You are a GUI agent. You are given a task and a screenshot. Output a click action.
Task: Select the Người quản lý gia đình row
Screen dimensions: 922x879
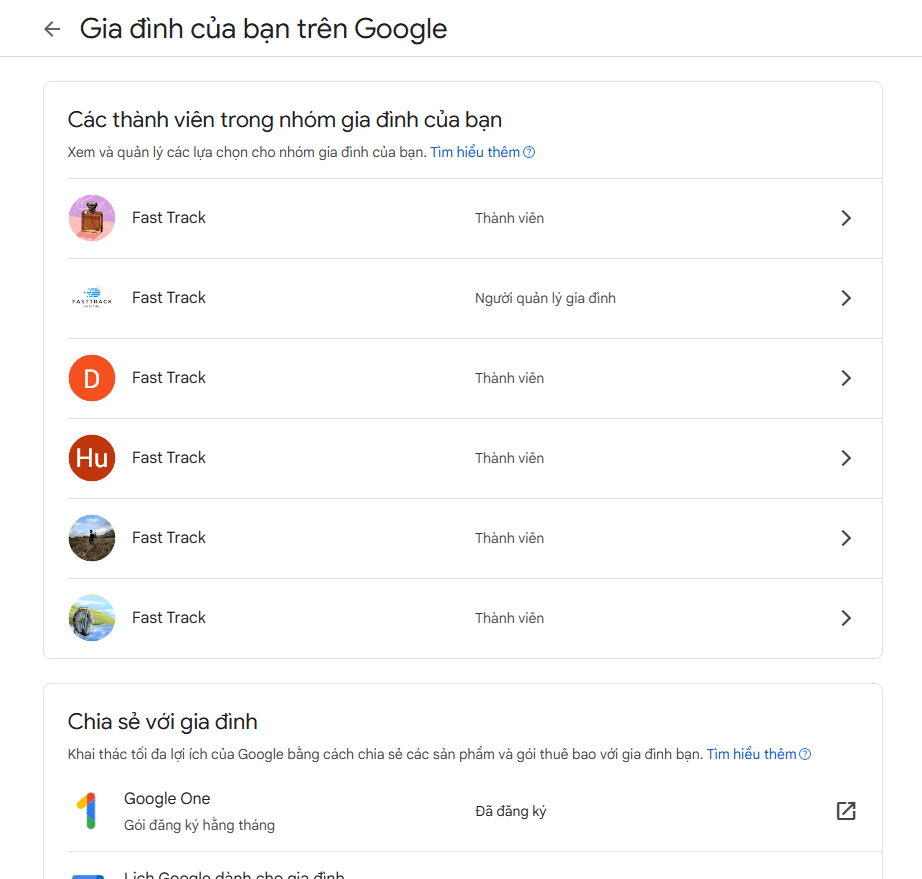pyautogui.click(x=460, y=297)
